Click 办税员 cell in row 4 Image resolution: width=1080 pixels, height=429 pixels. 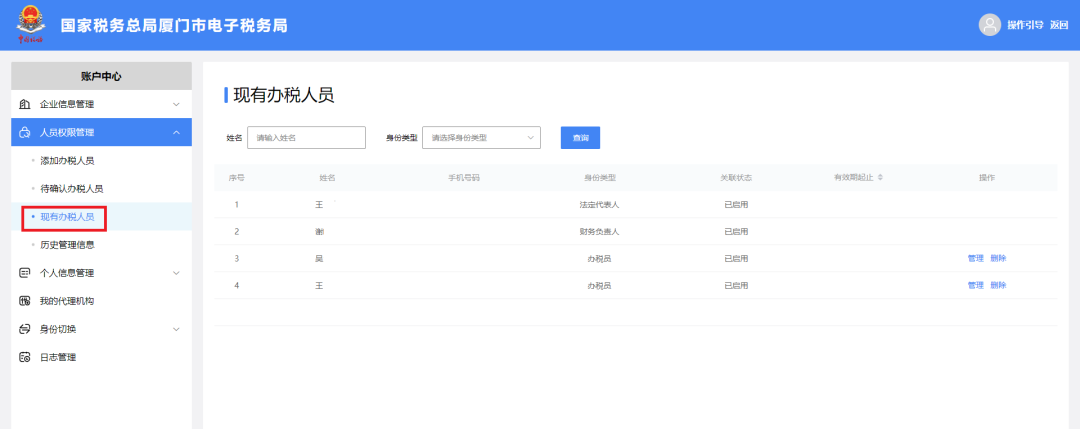click(x=599, y=286)
